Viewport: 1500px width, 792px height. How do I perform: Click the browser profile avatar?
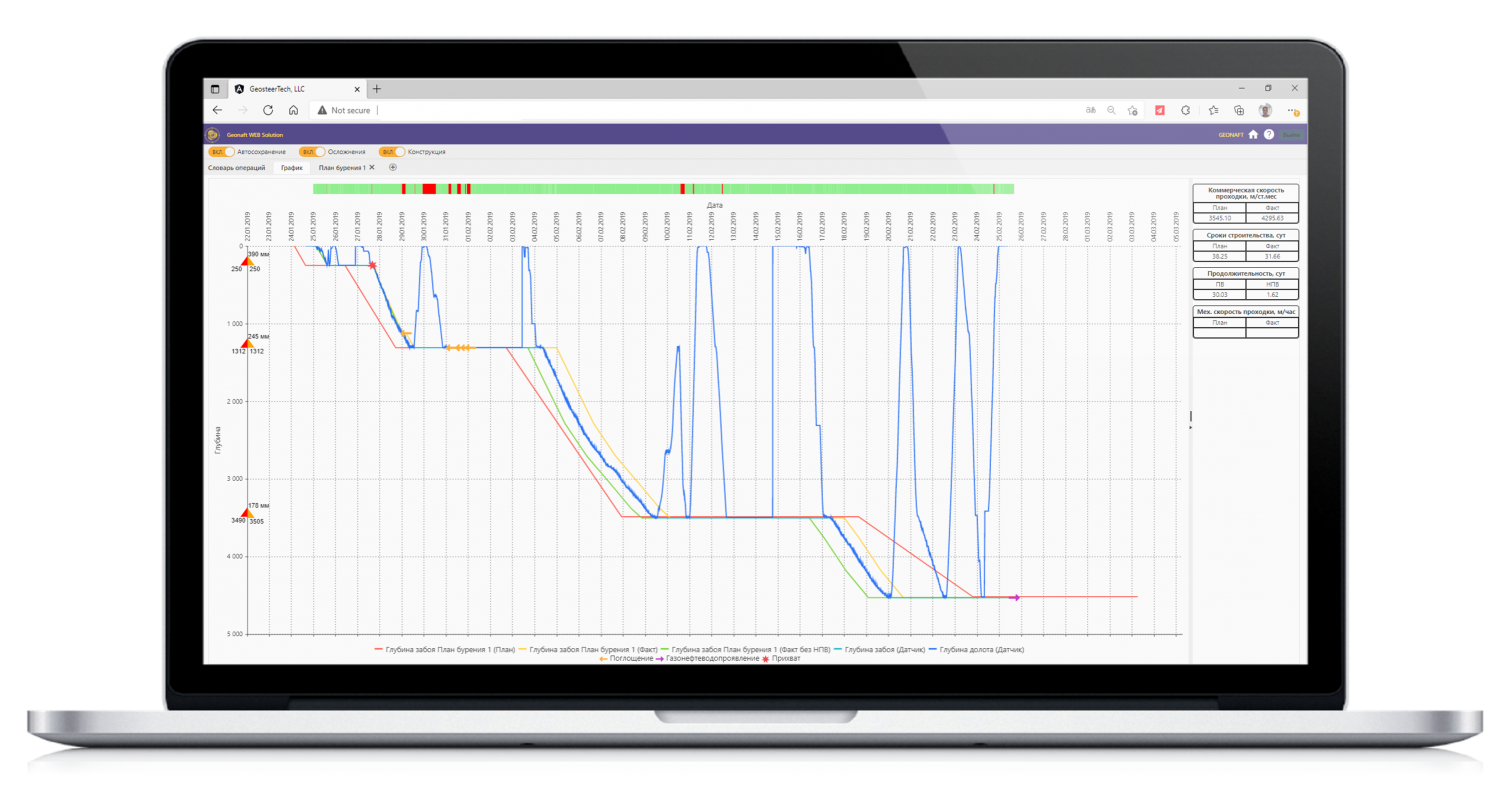click(x=1265, y=111)
